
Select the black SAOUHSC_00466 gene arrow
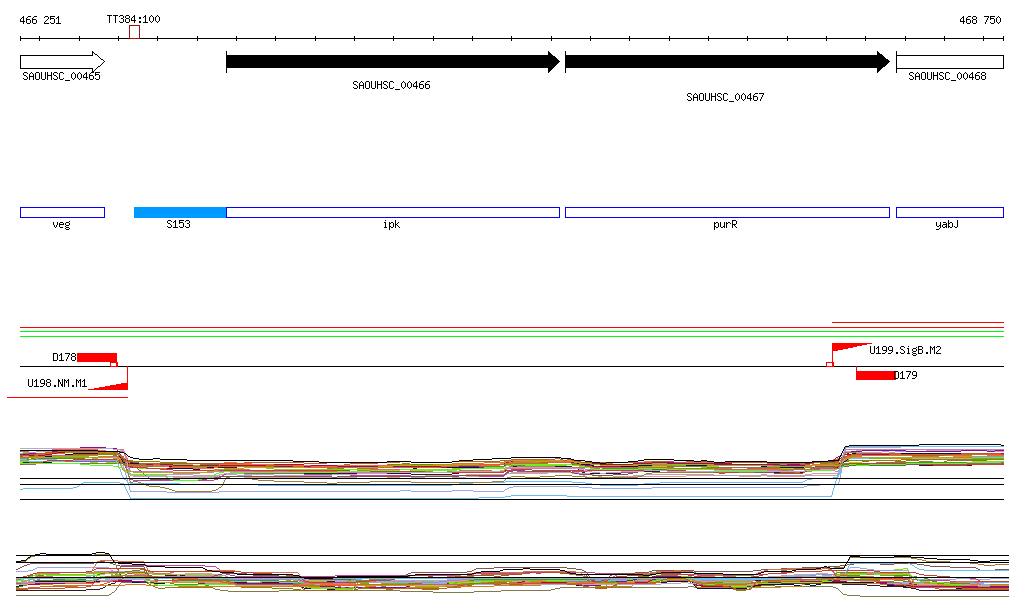pos(392,62)
